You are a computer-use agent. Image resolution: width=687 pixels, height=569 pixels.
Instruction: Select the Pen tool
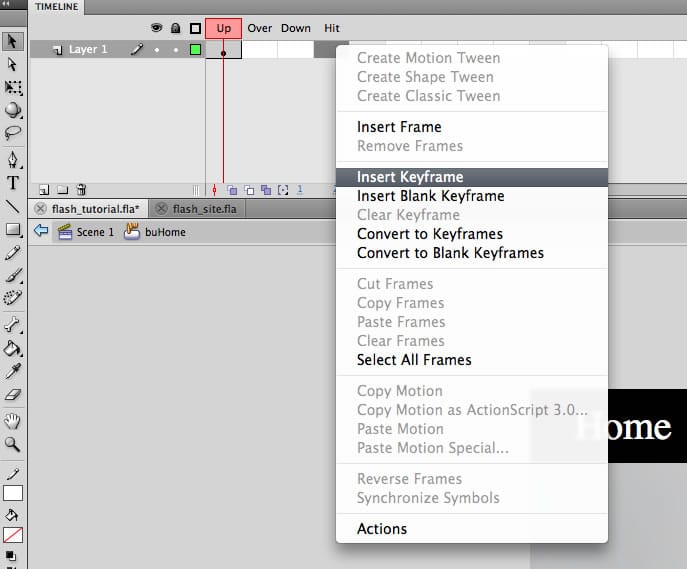click(x=13, y=159)
